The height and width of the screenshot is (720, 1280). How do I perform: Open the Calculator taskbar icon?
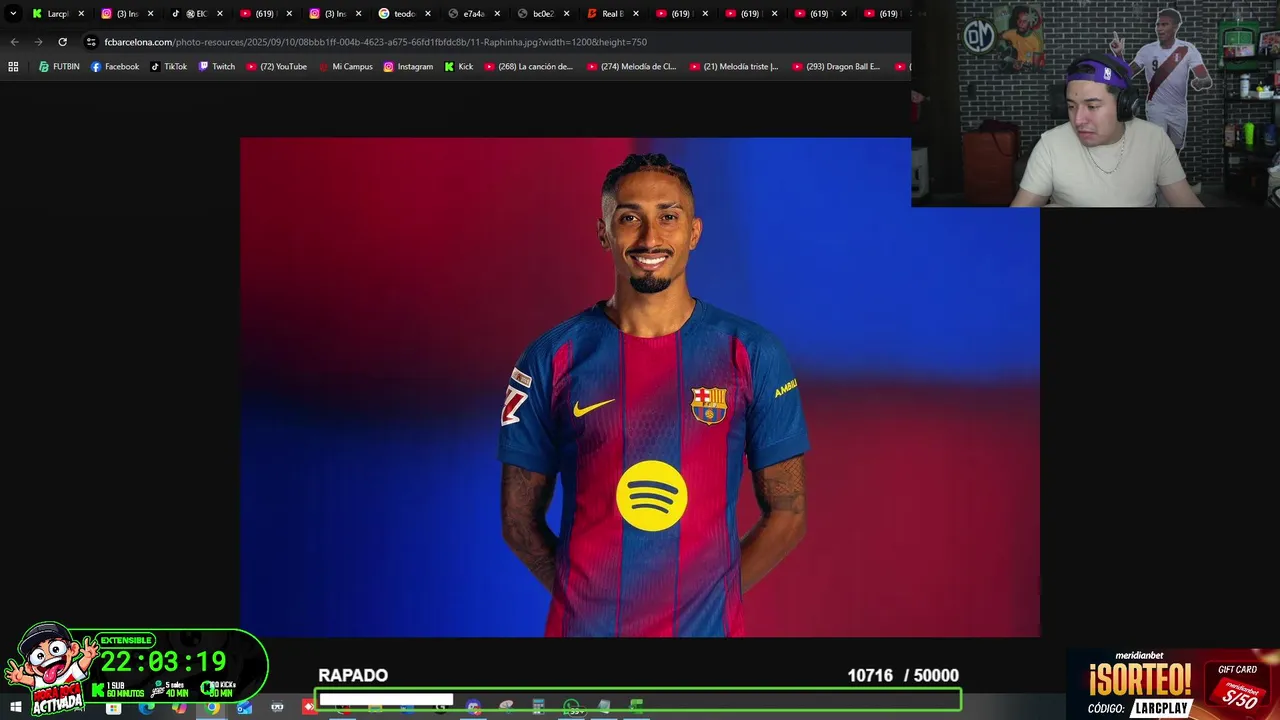(538, 707)
